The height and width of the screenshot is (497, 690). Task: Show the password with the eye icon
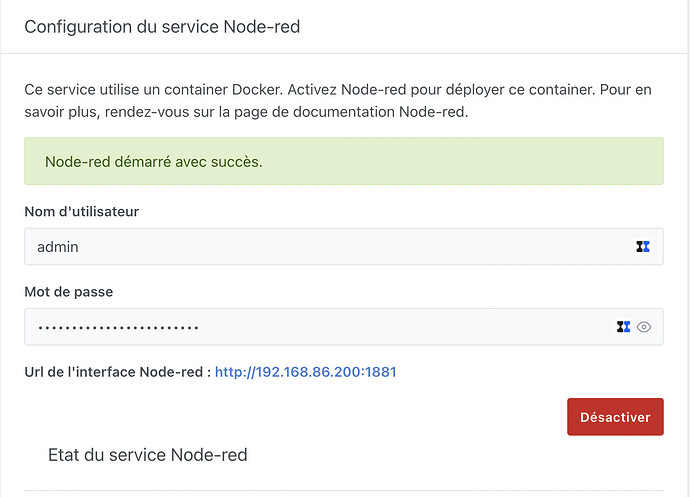click(x=644, y=326)
